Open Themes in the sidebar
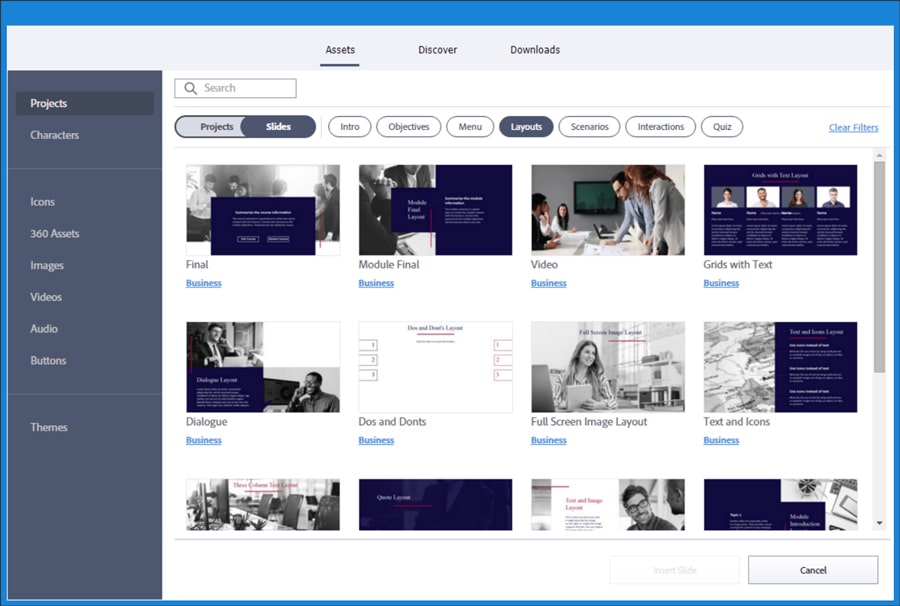 (x=49, y=427)
